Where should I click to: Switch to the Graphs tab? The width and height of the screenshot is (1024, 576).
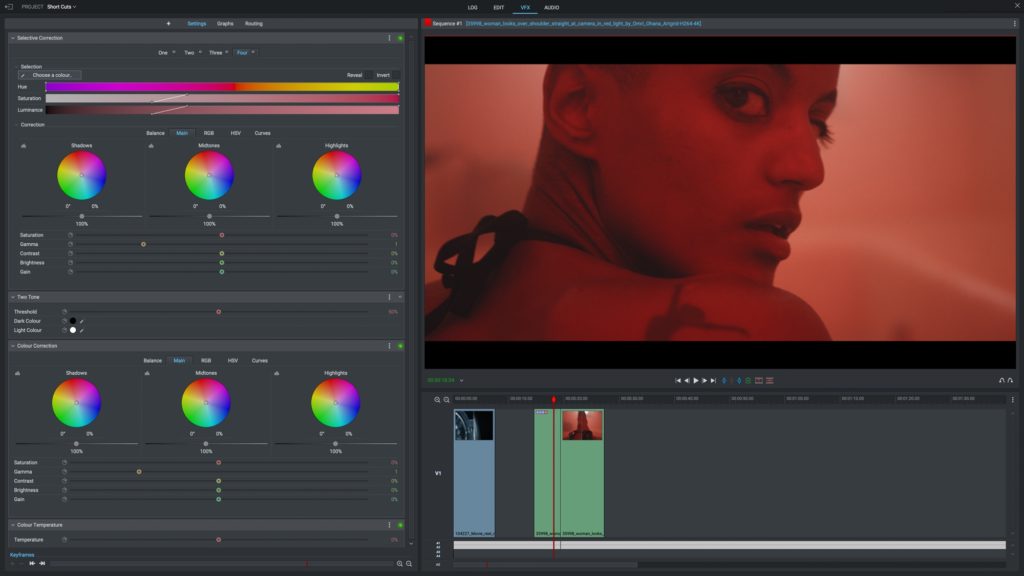tap(225, 22)
